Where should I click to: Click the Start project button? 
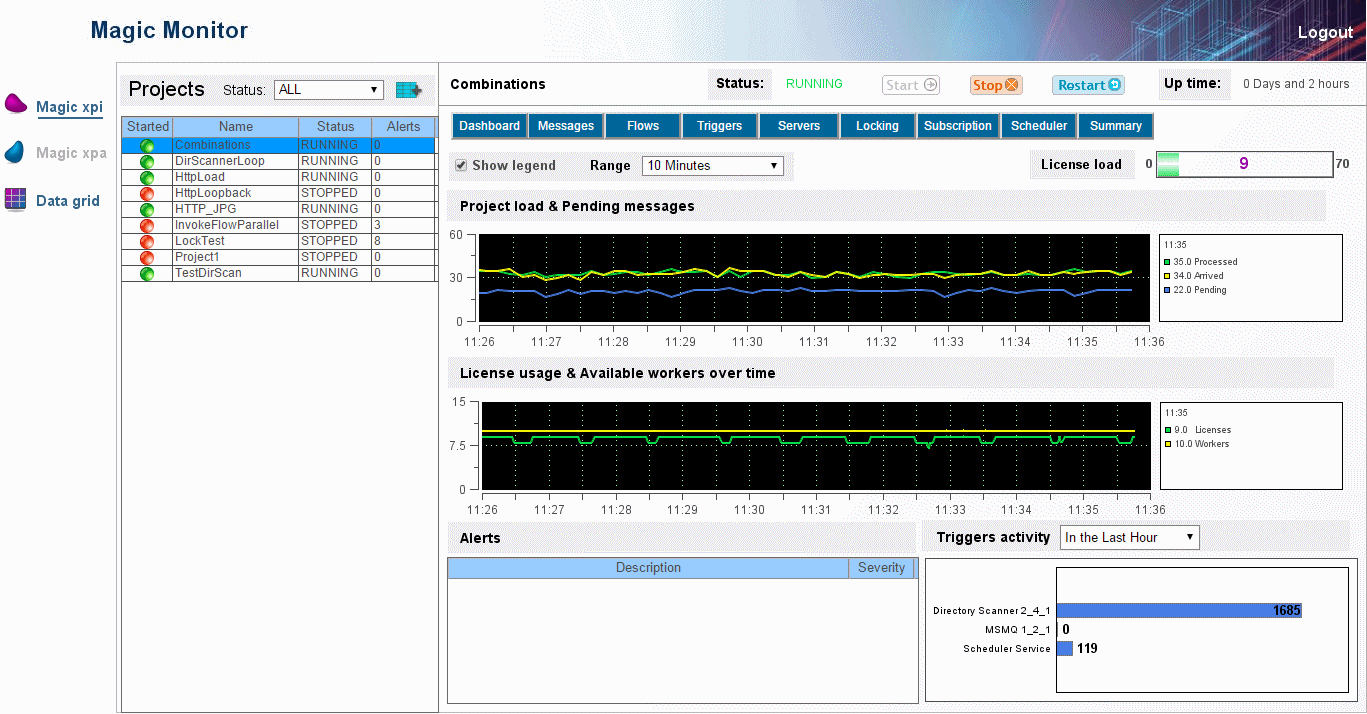coord(911,85)
